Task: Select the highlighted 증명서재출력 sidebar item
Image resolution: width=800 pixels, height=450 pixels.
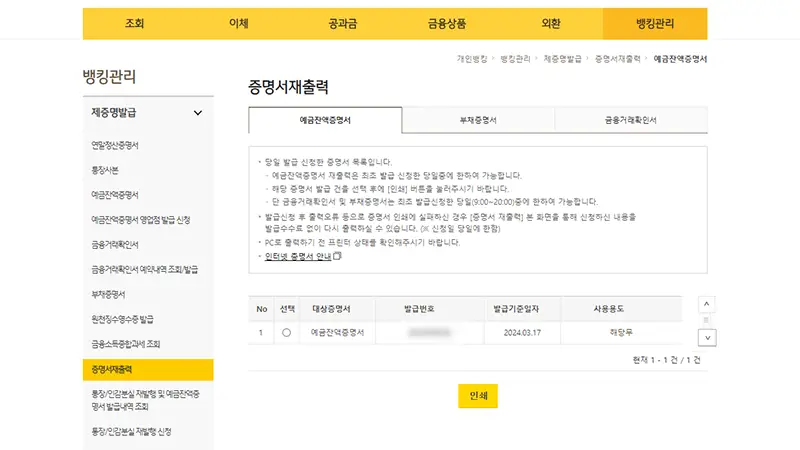Action: 148,369
